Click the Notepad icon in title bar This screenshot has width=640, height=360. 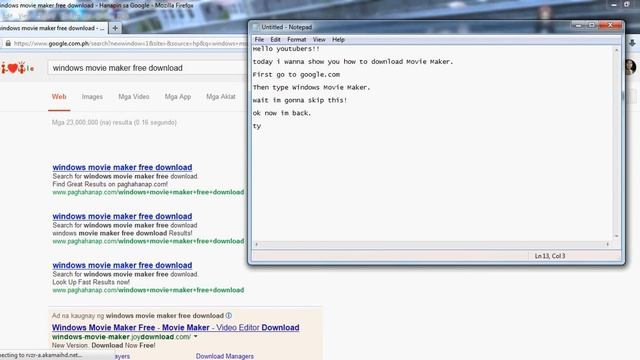[x=256, y=27]
